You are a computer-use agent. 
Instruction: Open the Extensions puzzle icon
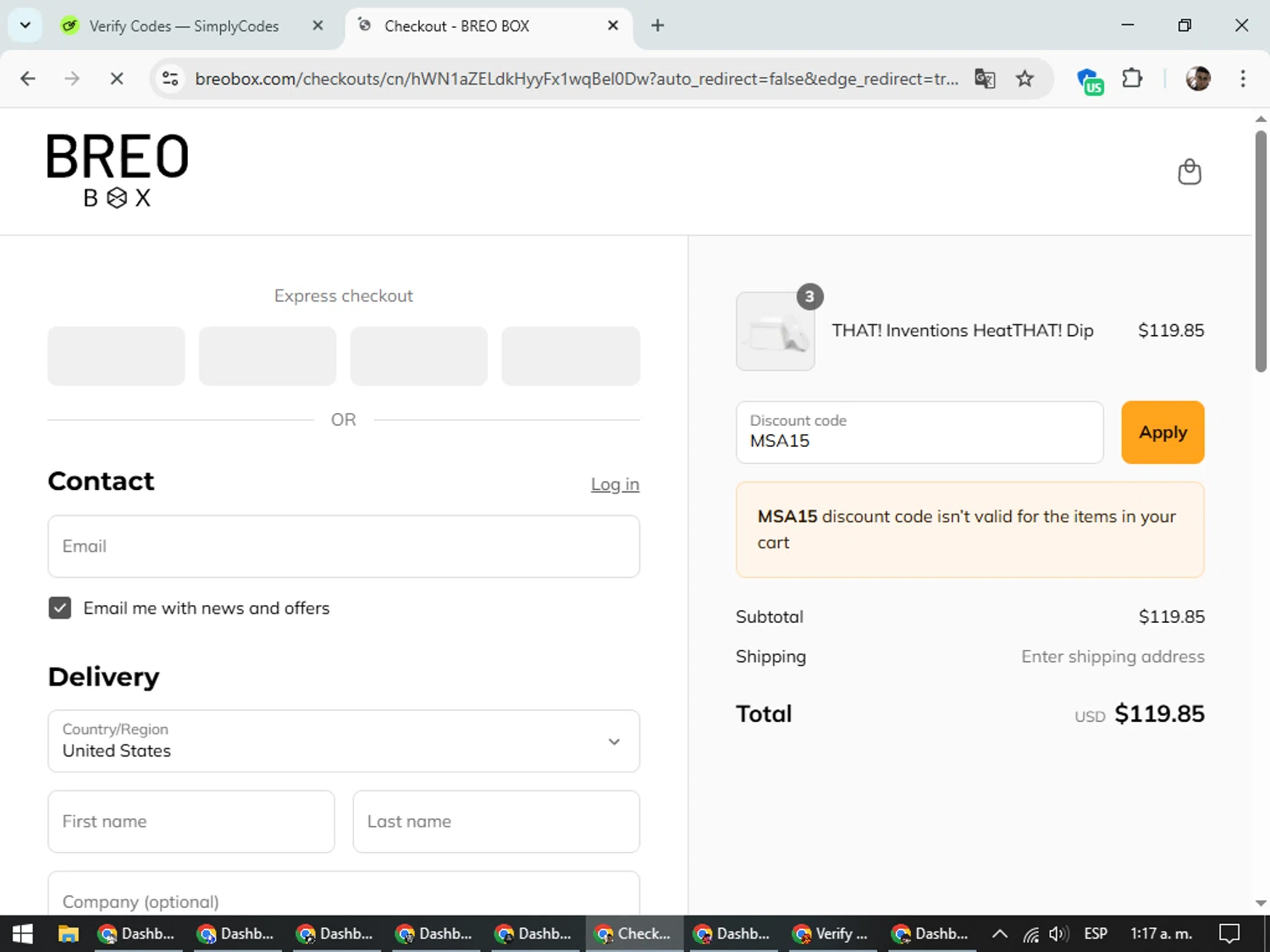click(1132, 79)
